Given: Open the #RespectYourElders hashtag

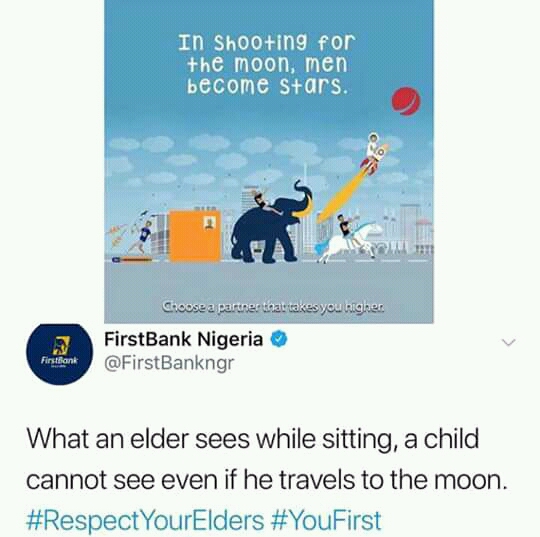Looking at the screenshot, I should click(x=145, y=520).
